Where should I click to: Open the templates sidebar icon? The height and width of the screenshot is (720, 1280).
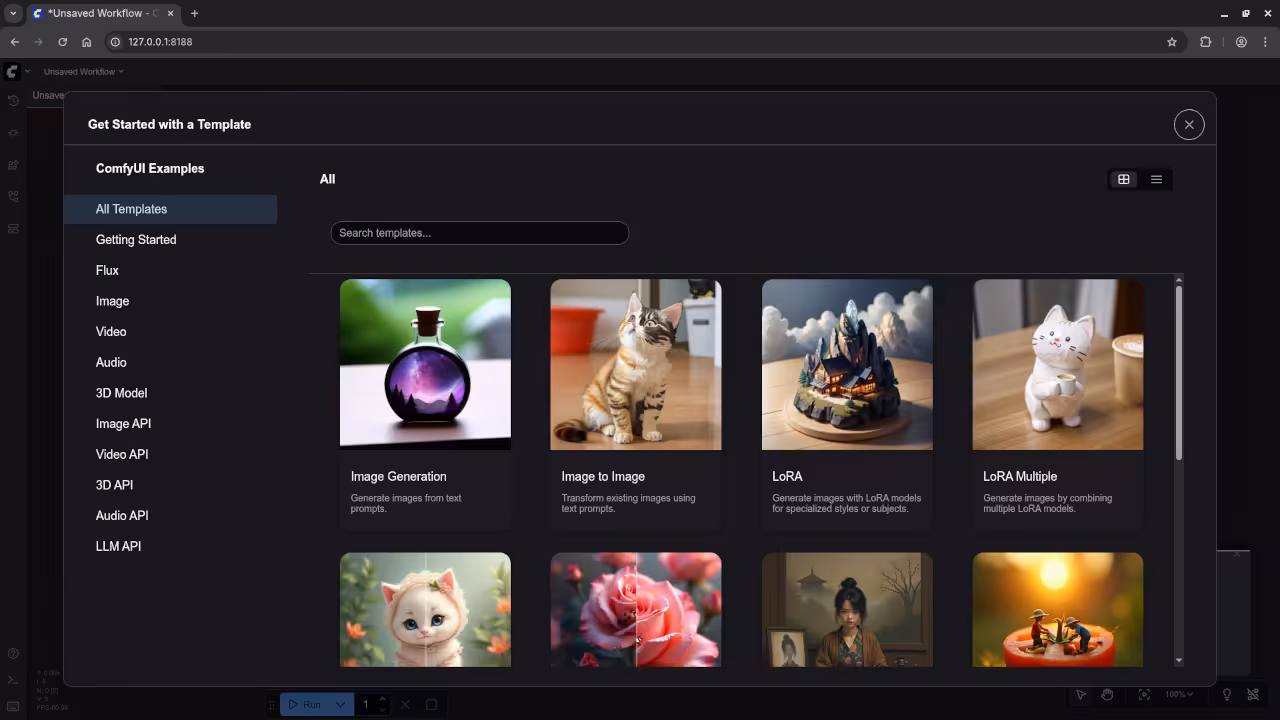(x=13, y=229)
